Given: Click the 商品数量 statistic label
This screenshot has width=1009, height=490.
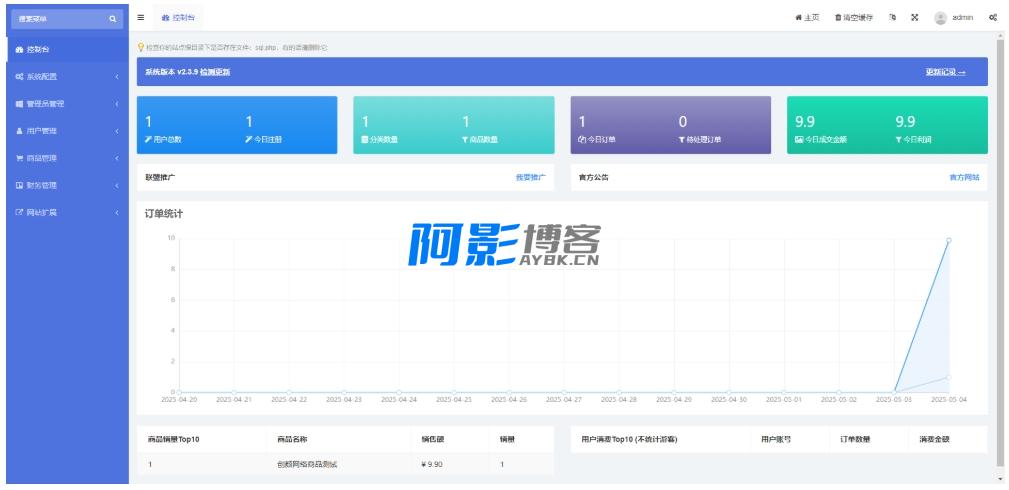Looking at the screenshot, I should tap(483, 139).
